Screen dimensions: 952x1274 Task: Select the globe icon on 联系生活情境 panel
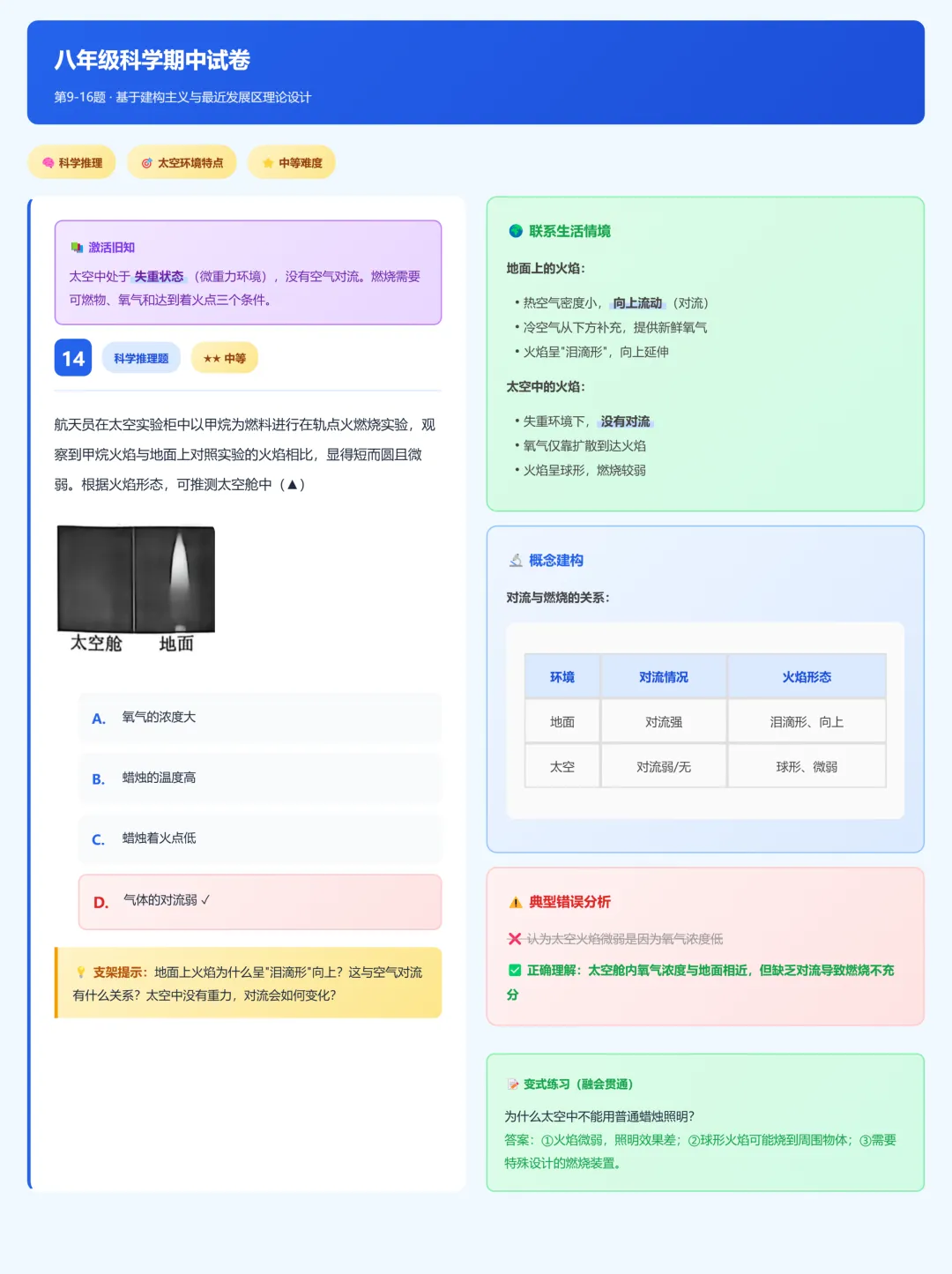pos(516,232)
